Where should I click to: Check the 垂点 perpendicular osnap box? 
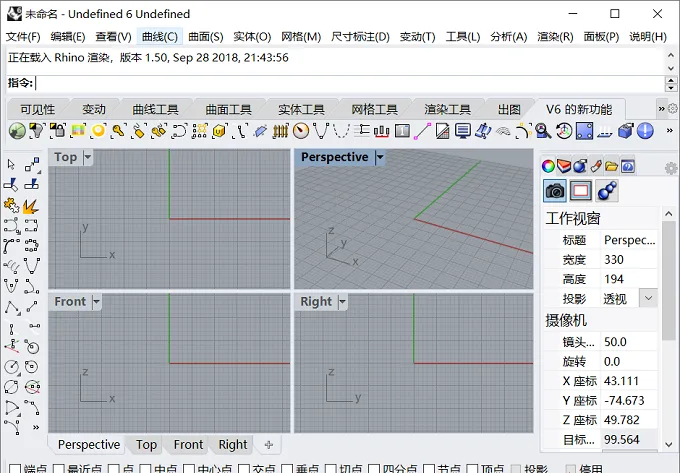tap(287, 469)
